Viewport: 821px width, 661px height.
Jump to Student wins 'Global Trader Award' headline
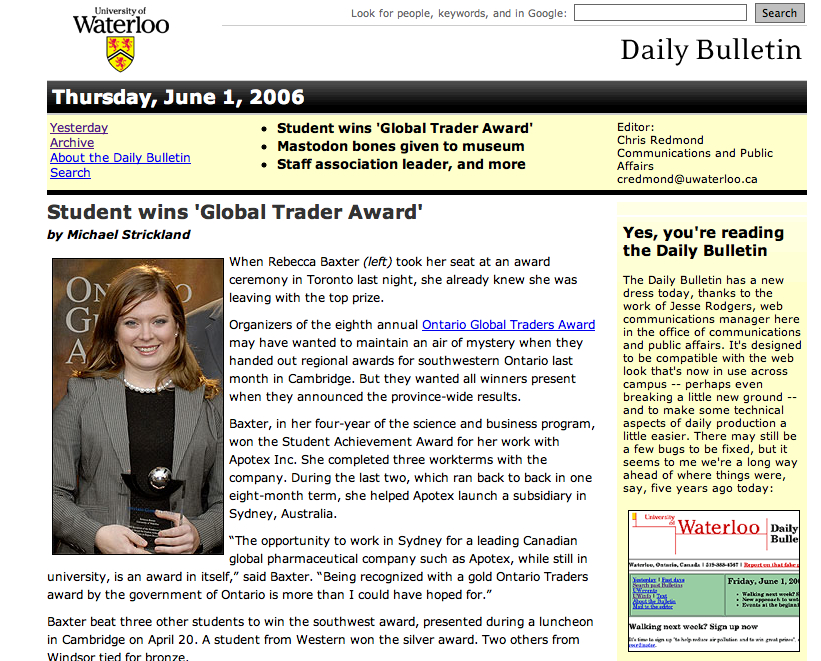click(x=404, y=128)
